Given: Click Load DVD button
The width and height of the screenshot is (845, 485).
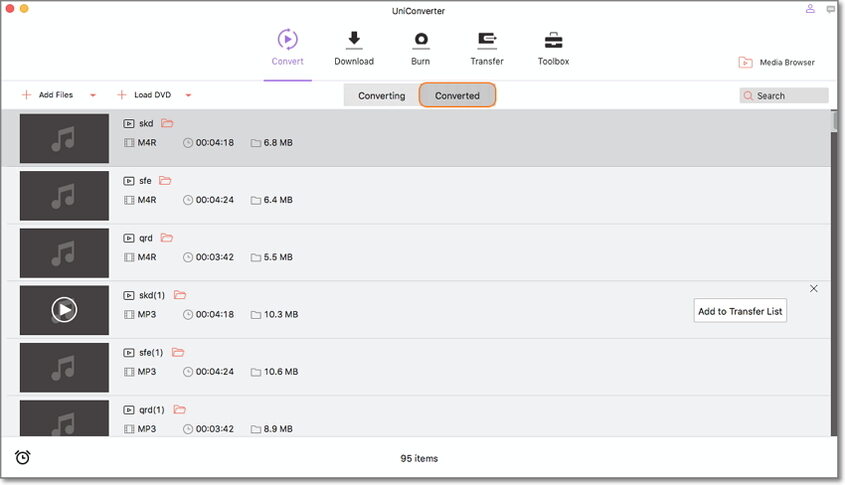Looking at the screenshot, I should click(x=144, y=95).
